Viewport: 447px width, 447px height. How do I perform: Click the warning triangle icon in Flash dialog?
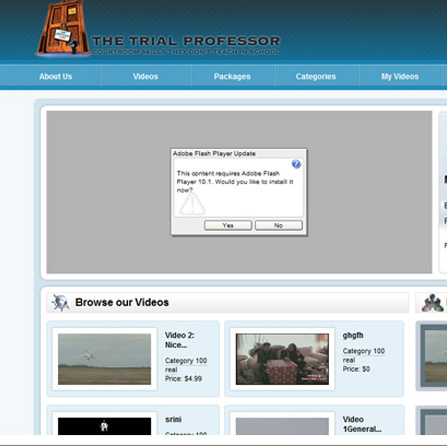(x=192, y=204)
